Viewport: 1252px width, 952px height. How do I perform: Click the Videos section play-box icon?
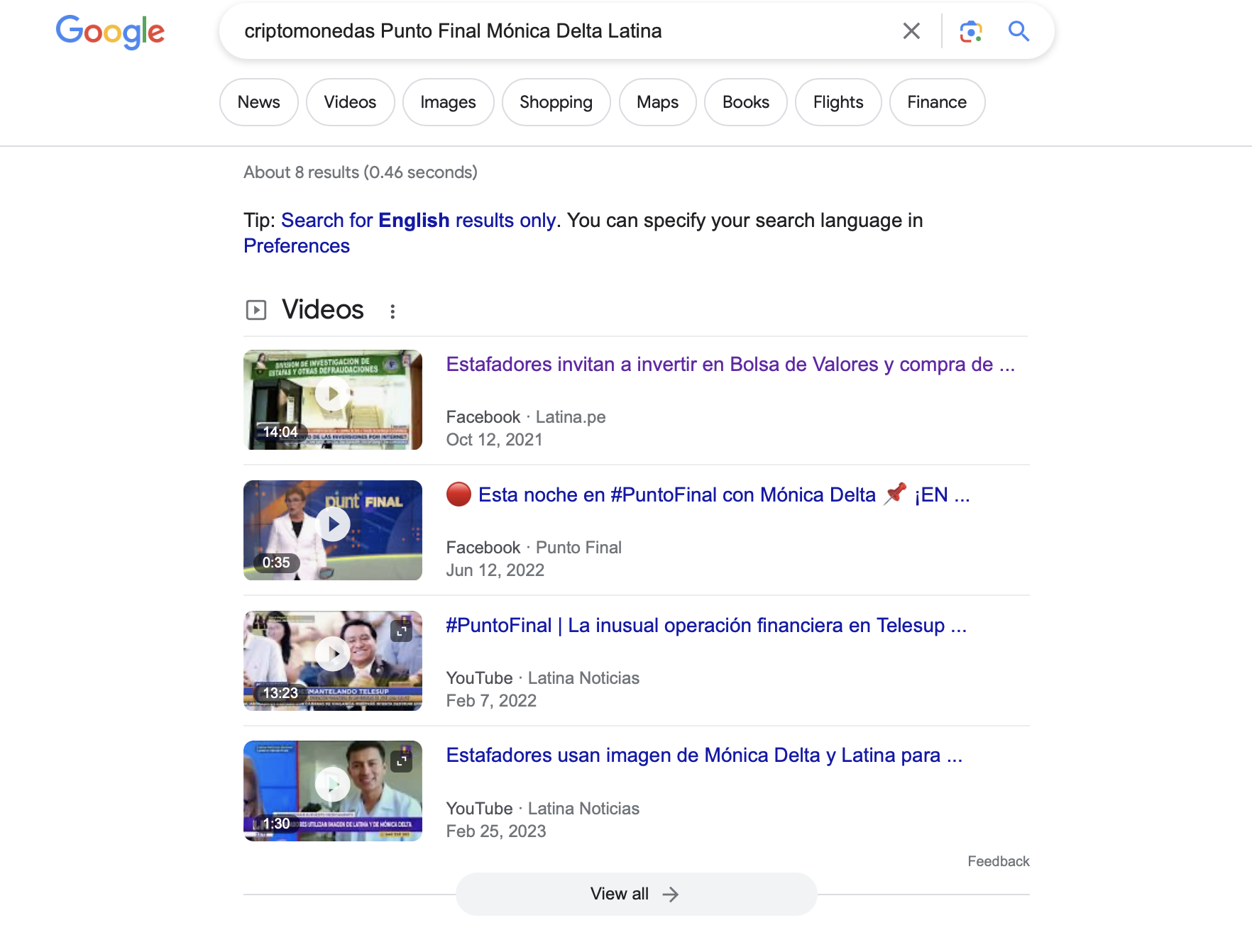click(256, 310)
